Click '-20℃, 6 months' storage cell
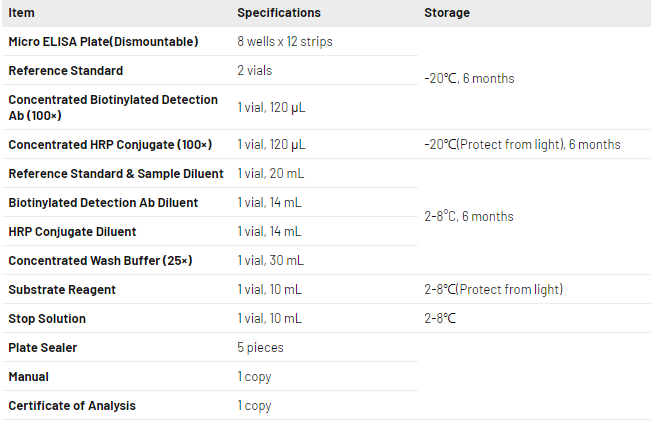This screenshot has height=428, width=651. click(469, 78)
